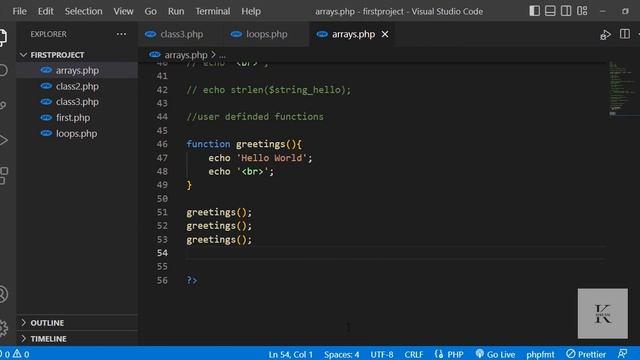Screen dimensions: 640x360
Task: Close the arrays.php tab
Action: [x=385, y=34]
